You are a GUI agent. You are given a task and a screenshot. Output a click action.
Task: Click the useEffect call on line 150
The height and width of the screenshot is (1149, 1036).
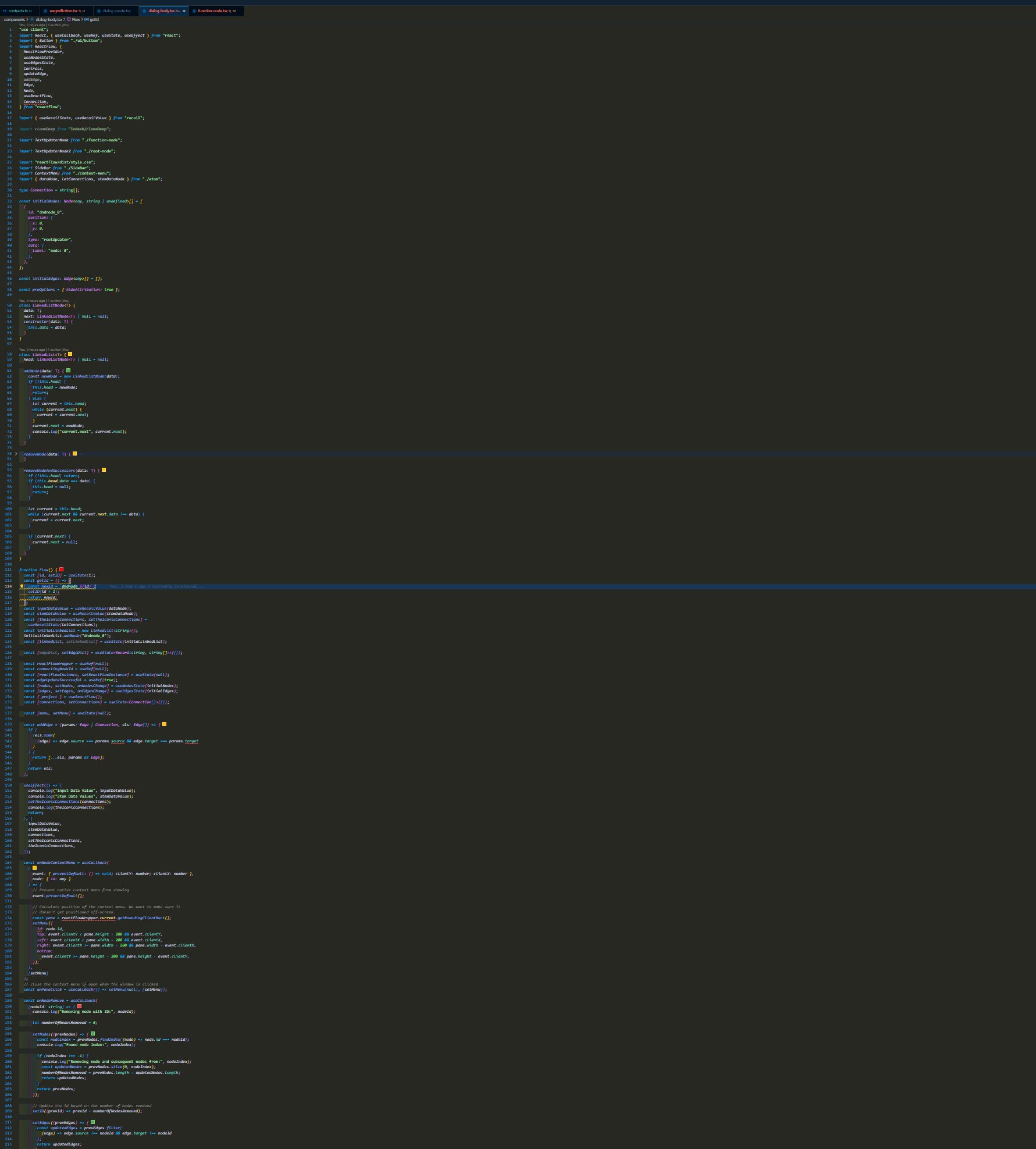(33, 785)
